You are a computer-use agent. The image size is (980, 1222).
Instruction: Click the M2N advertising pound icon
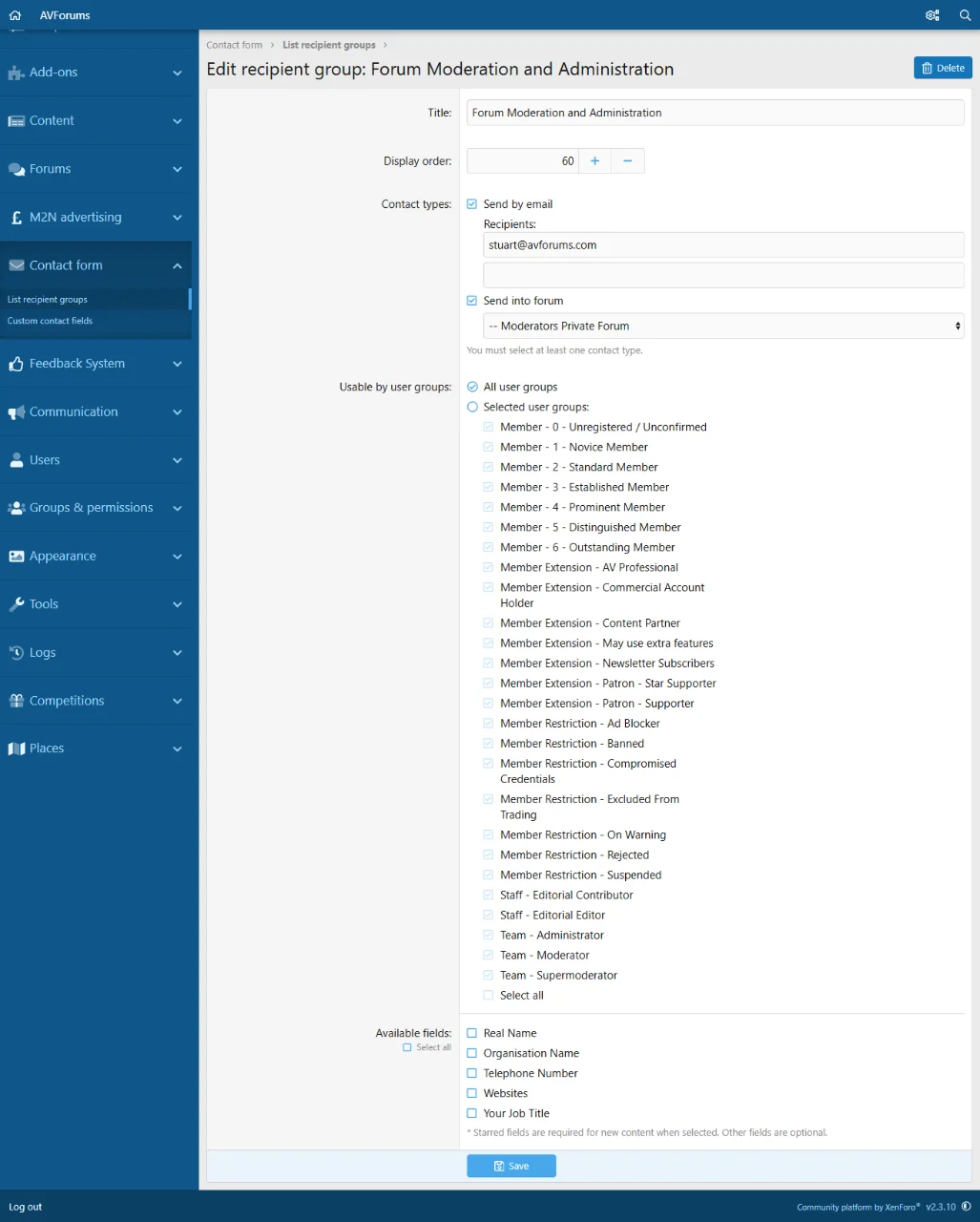point(16,218)
